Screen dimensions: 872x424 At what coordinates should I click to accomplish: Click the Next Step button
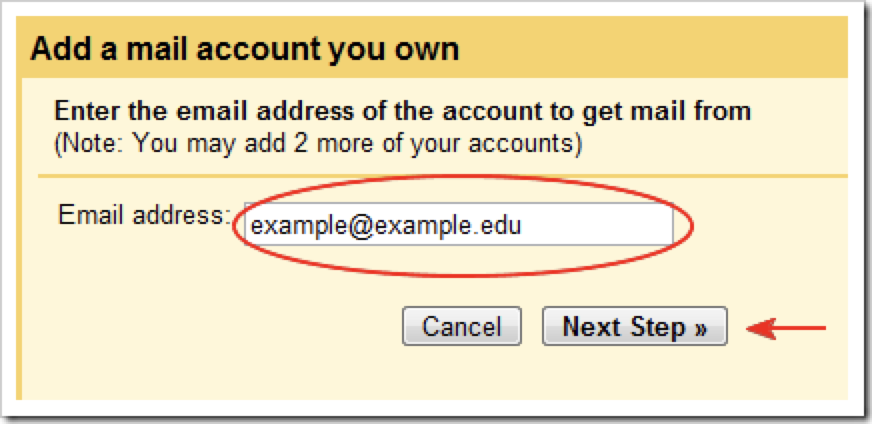coord(634,327)
